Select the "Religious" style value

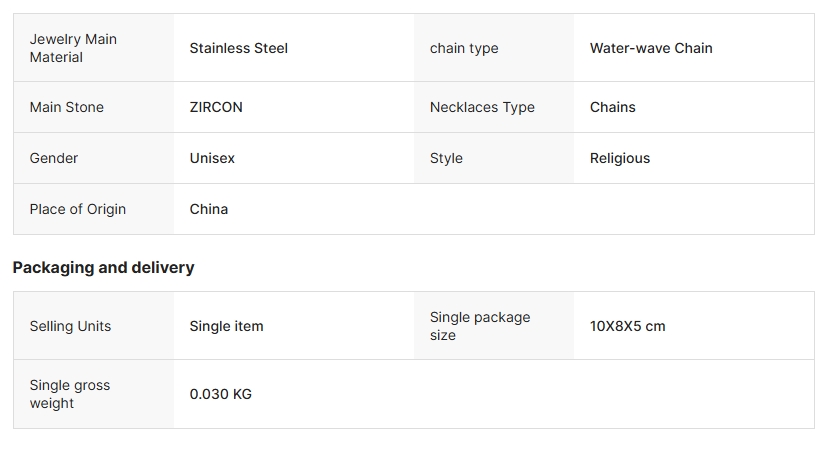[x=620, y=158]
